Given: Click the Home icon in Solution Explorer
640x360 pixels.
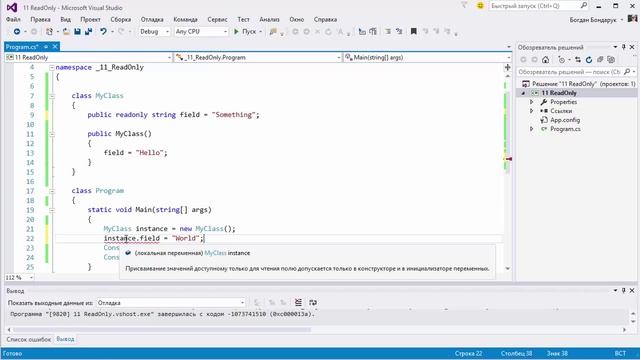Looking at the screenshot, I should (545, 60).
